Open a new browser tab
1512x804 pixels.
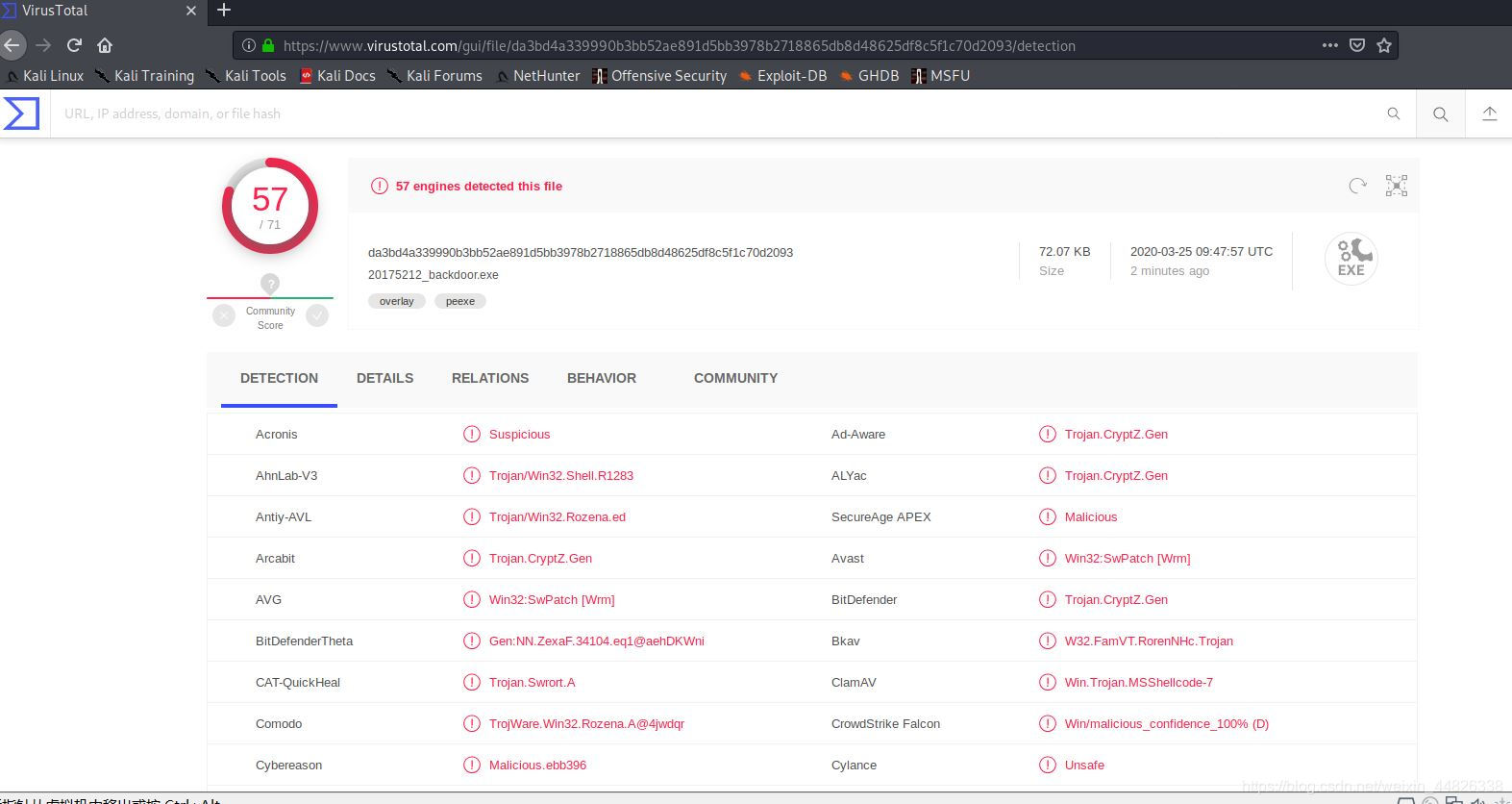224,10
